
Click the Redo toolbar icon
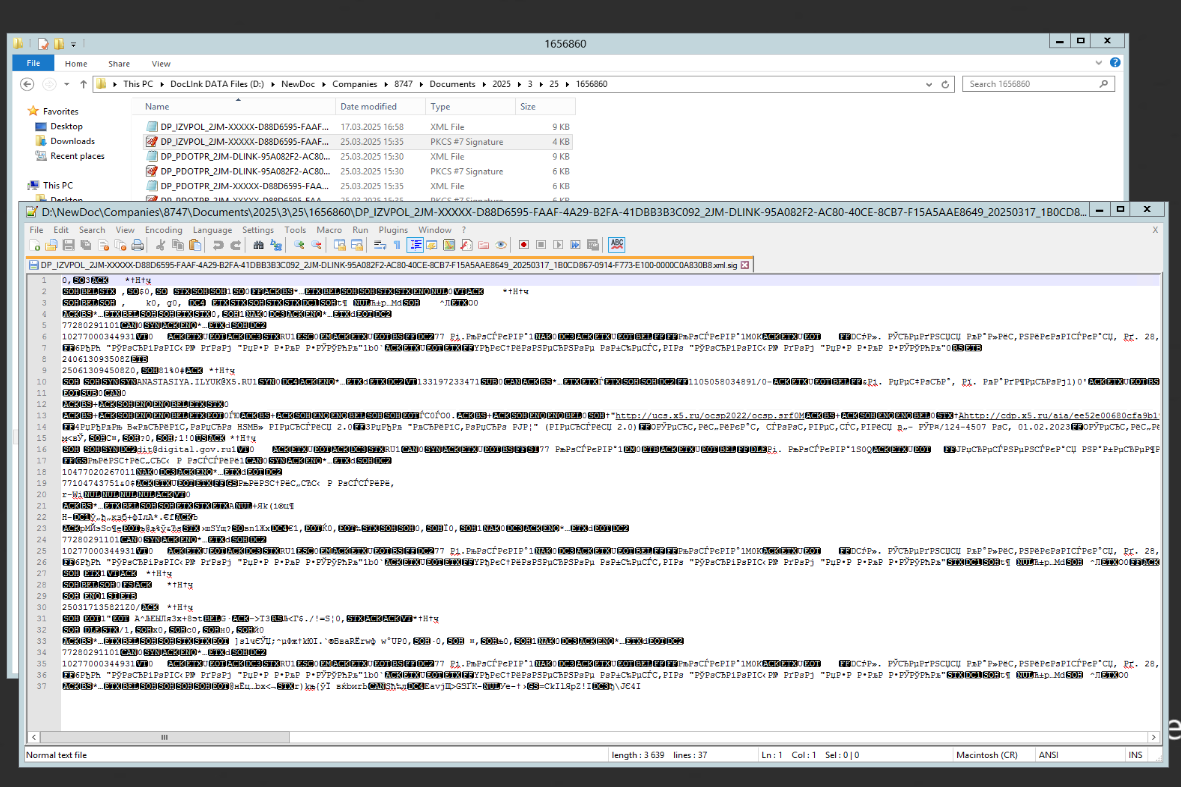click(x=236, y=245)
